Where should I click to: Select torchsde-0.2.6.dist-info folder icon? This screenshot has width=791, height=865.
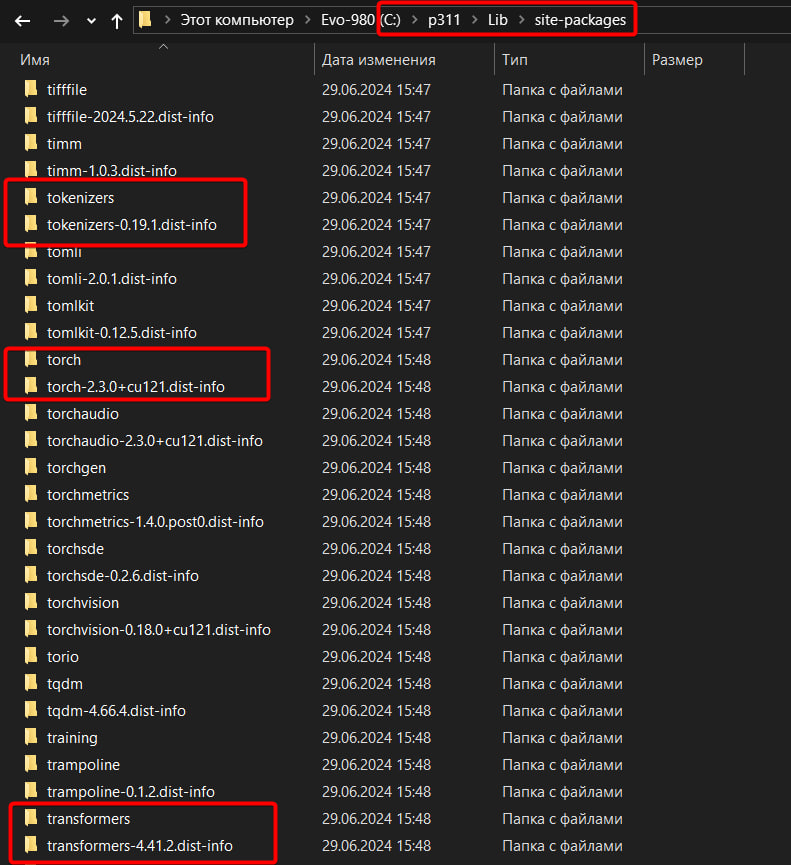point(31,575)
